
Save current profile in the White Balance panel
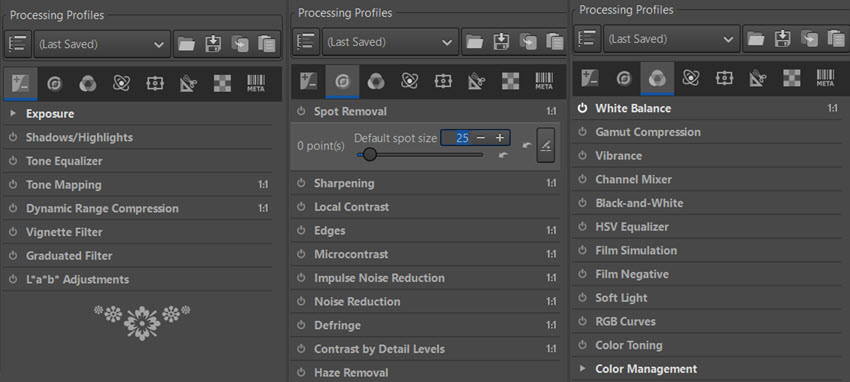pos(782,38)
